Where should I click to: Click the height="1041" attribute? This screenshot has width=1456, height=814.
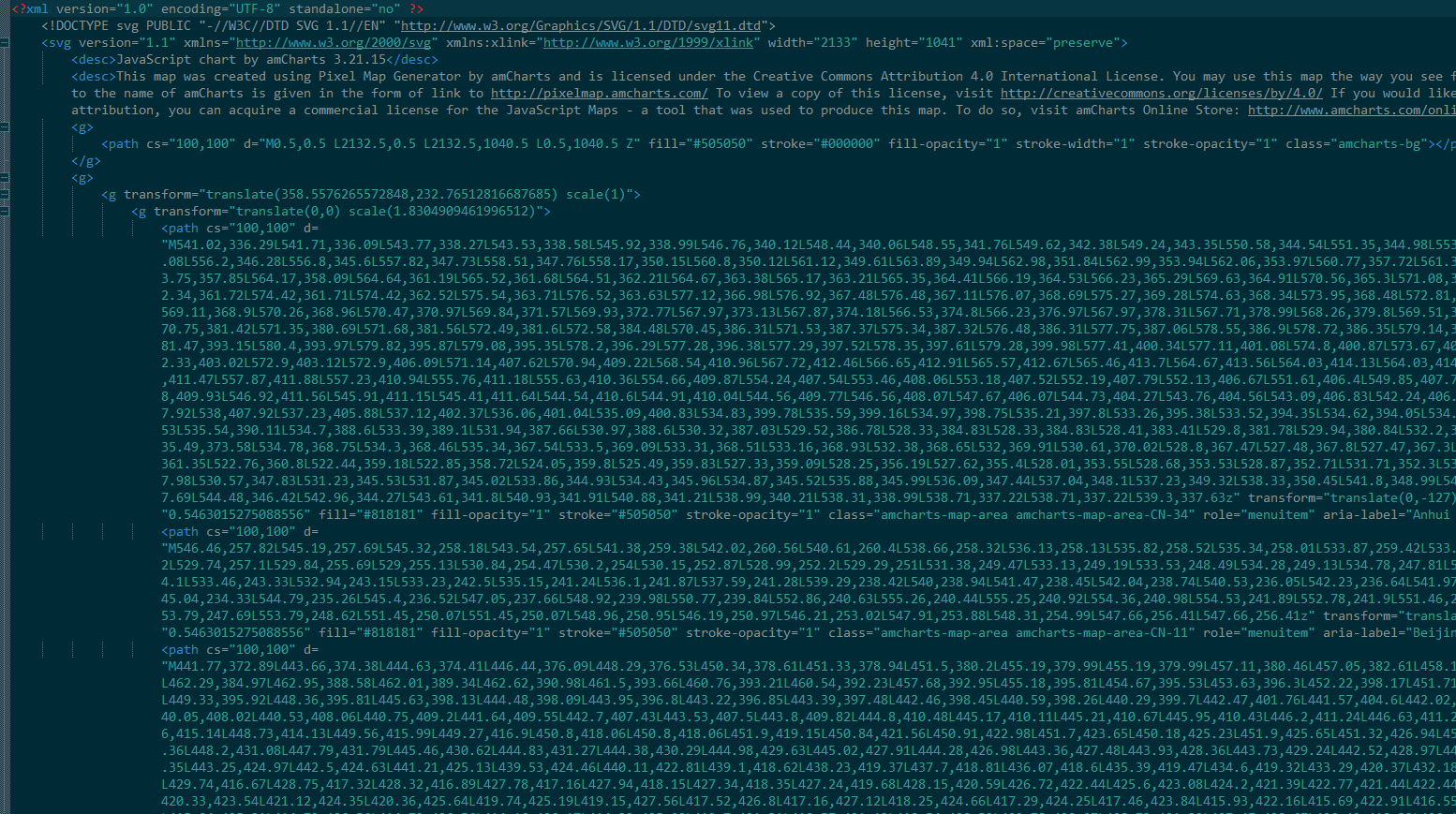pyautogui.click(x=914, y=42)
